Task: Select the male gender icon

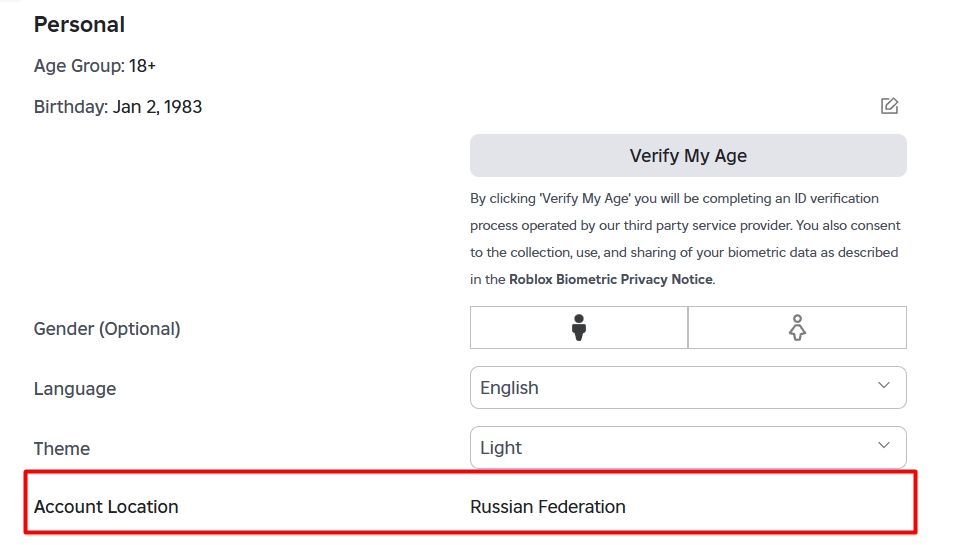Action: coord(578,327)
